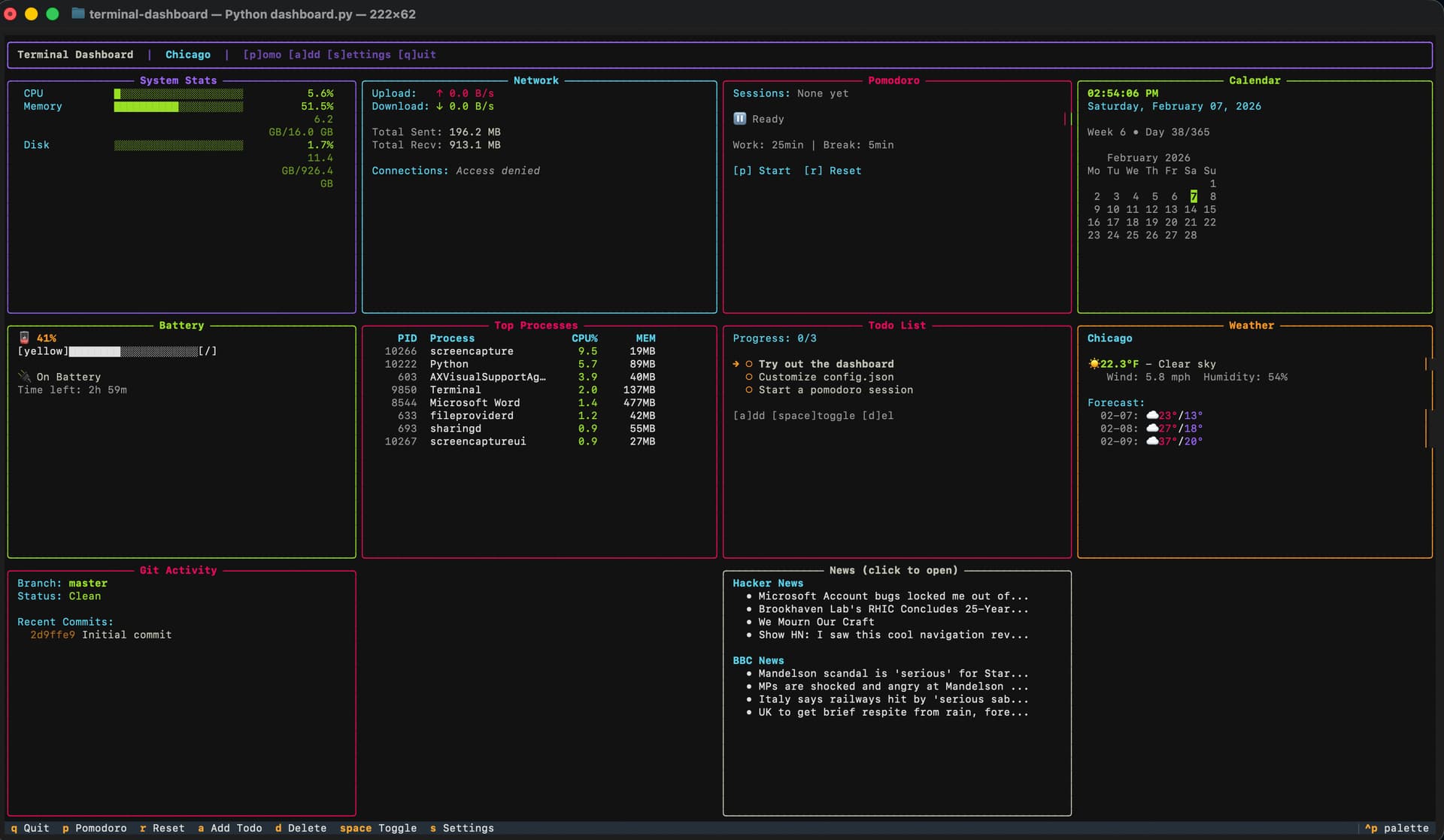Open the "Mandelson scandal is 'serious'" headline
The image size is (1444, 840).
tap(893, 673)
